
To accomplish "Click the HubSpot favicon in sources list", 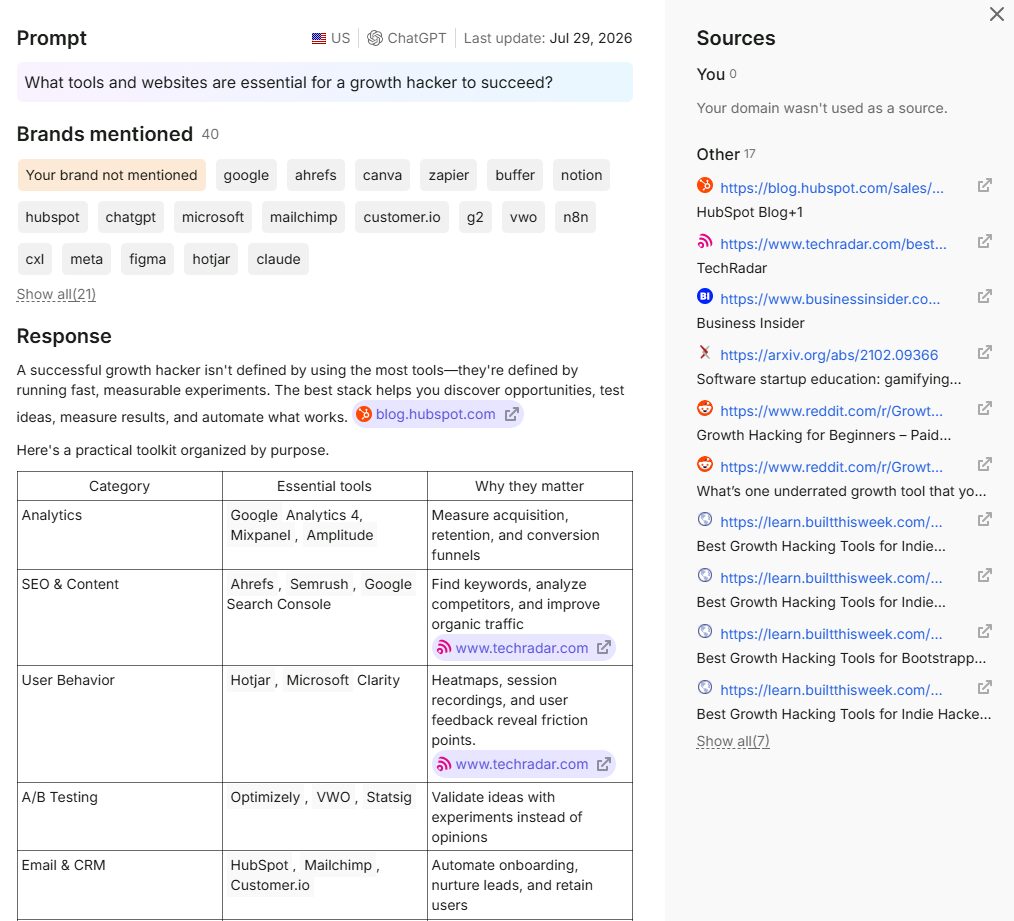I will tap(705, 186).
